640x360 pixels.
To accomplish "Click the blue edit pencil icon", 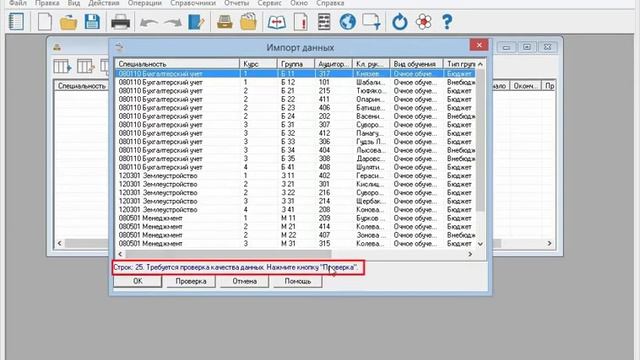I will (x=196, y=22).
